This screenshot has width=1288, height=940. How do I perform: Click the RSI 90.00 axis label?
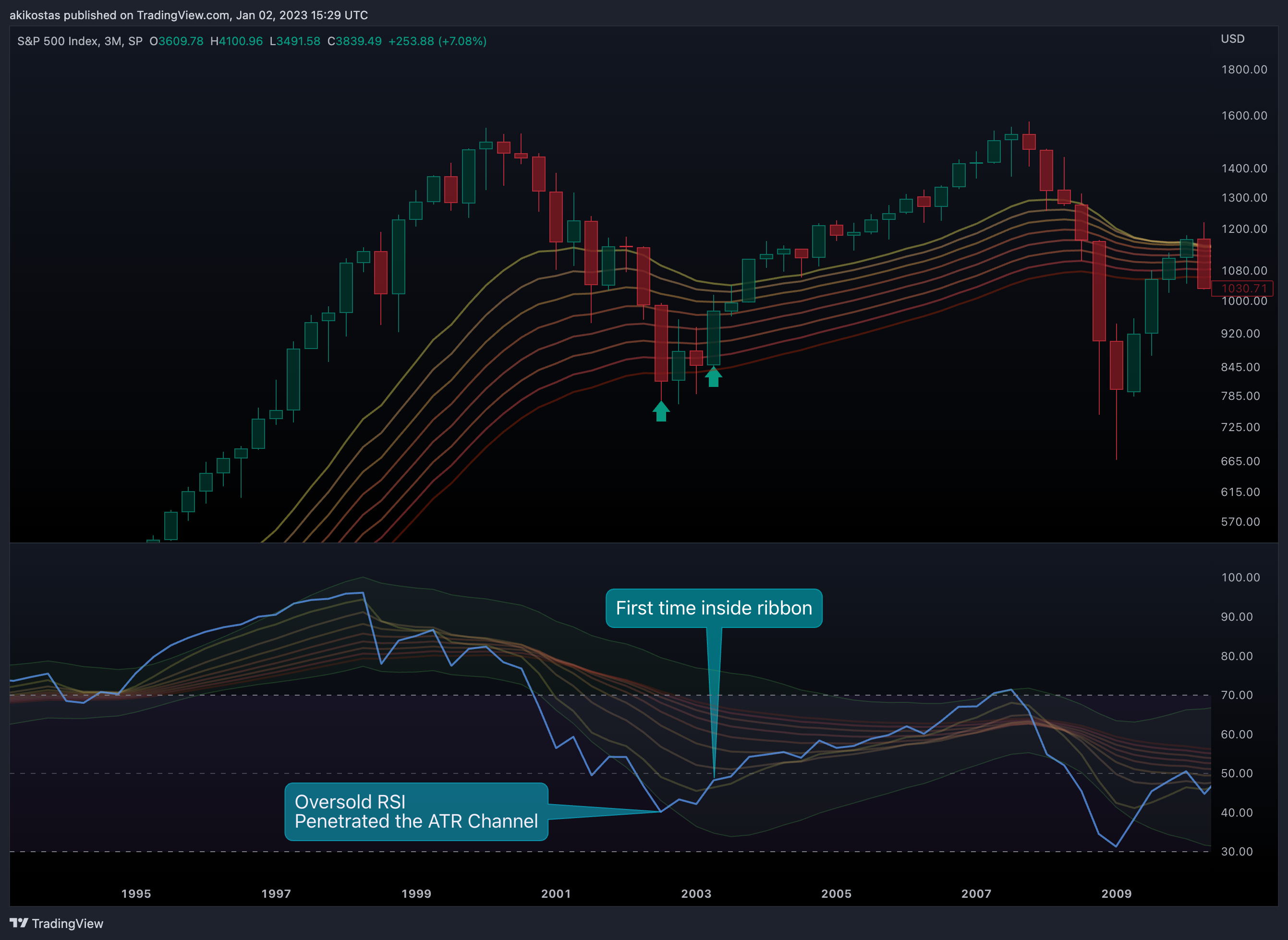point(1237,617)
